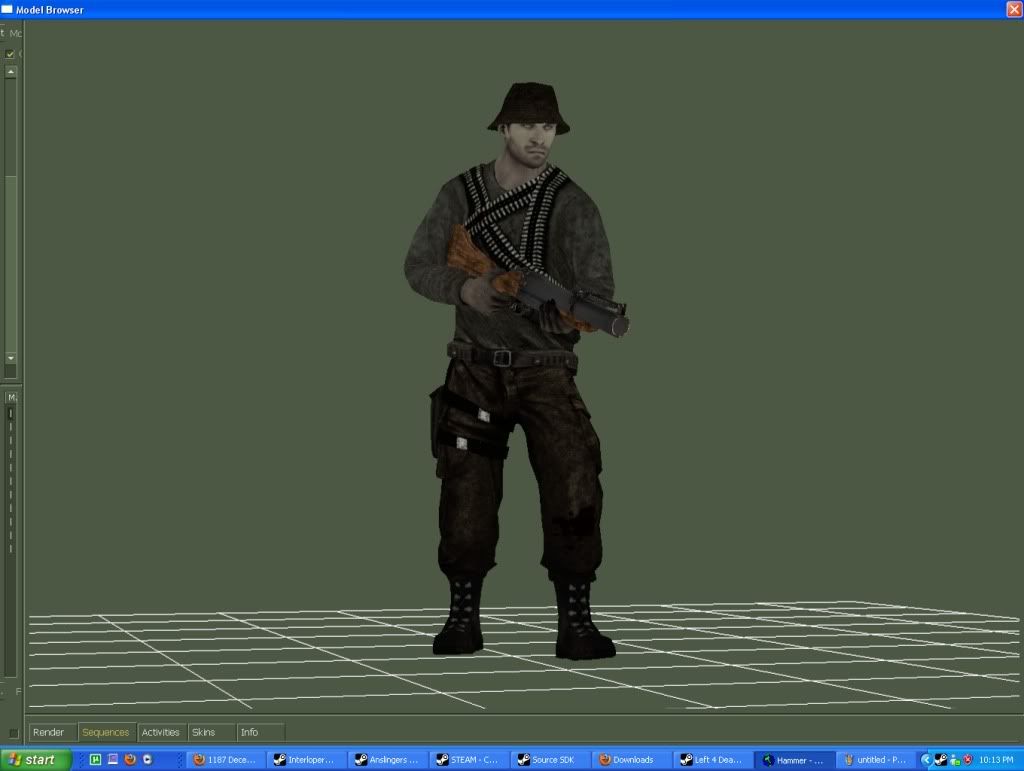Switch to Hammer in the taskbar

794,760
